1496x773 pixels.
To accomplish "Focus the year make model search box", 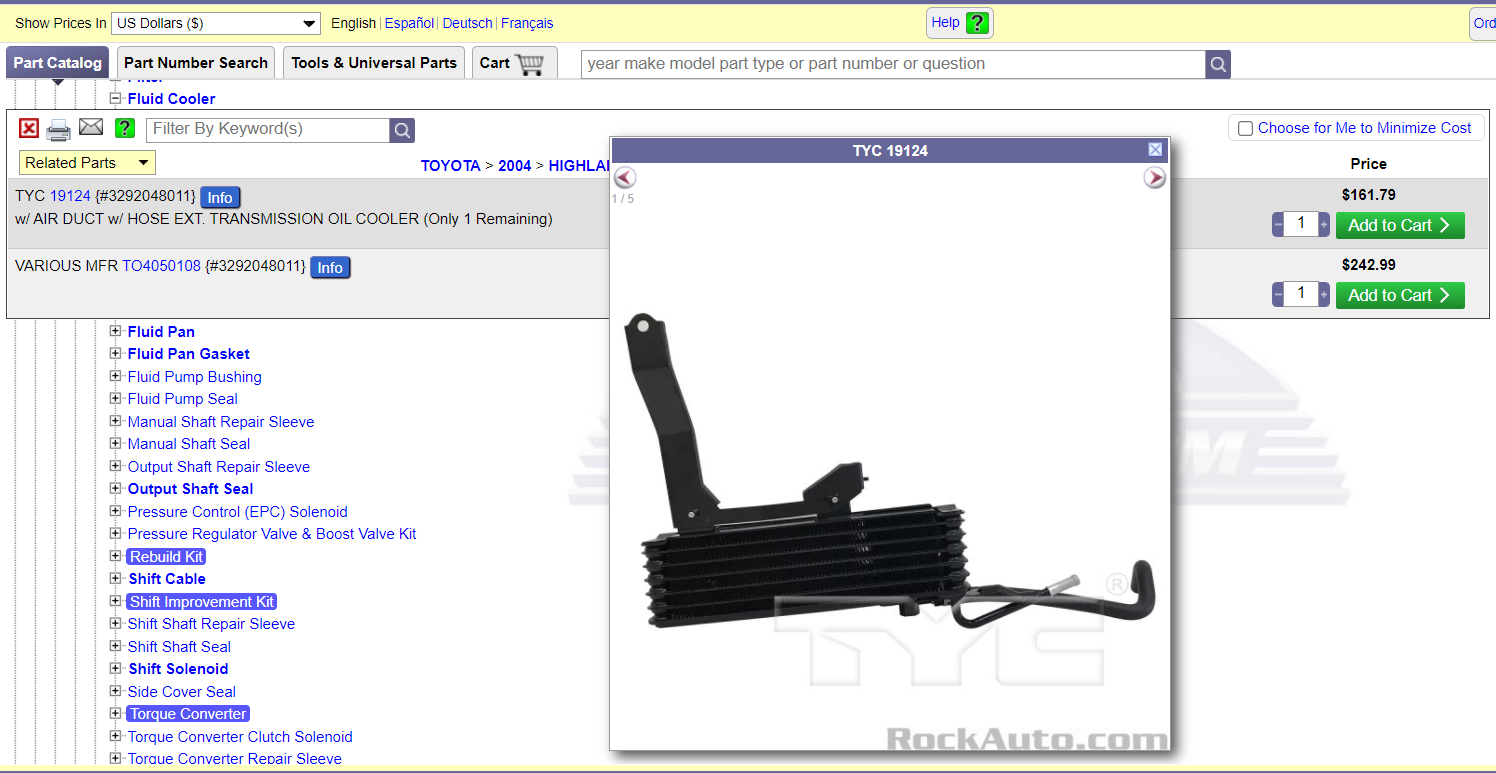I will pyautogui.click(x=893, y=64).
